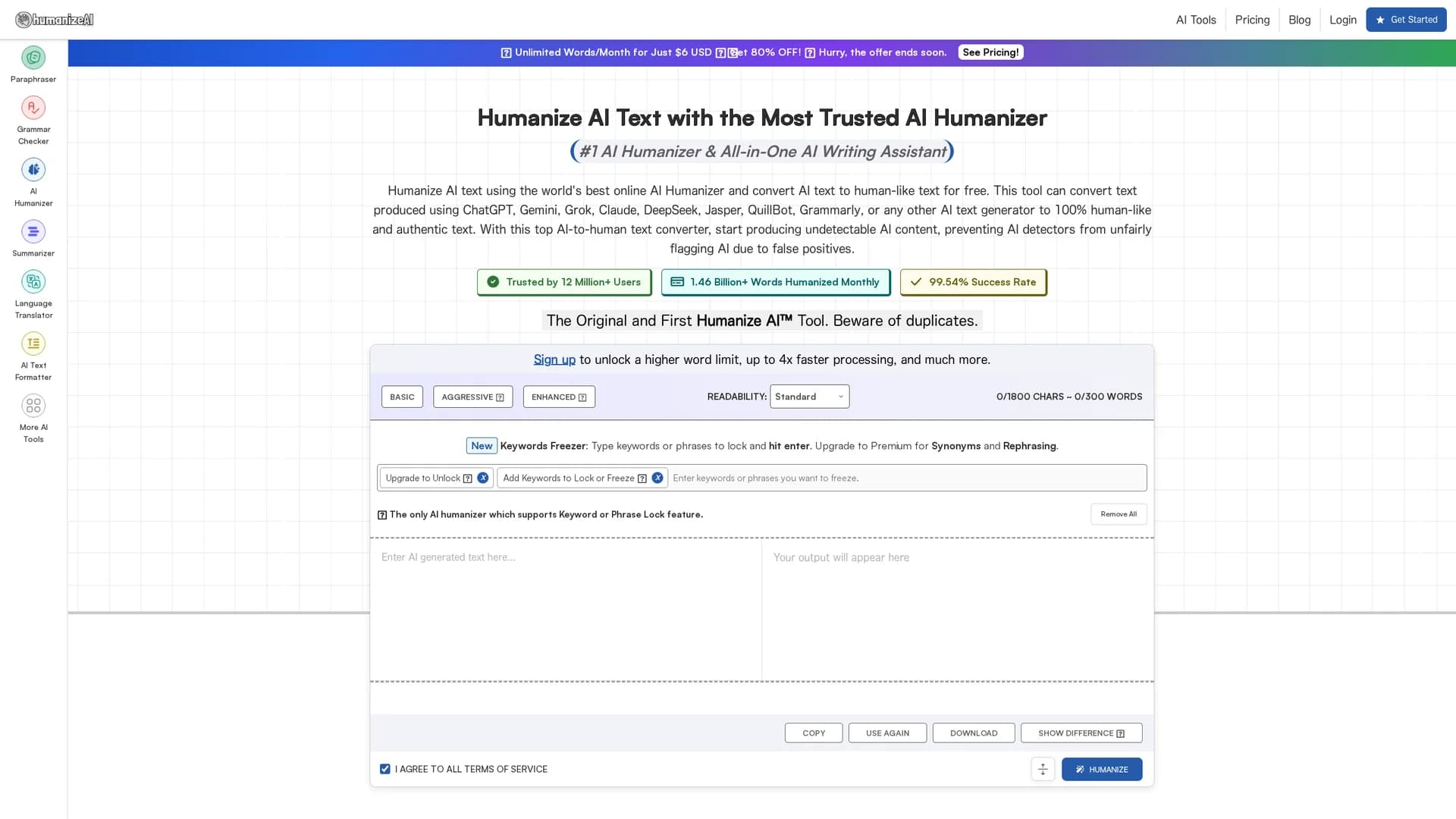
Task: Click the star icon on Get Started
Action: pos(1380,20)
